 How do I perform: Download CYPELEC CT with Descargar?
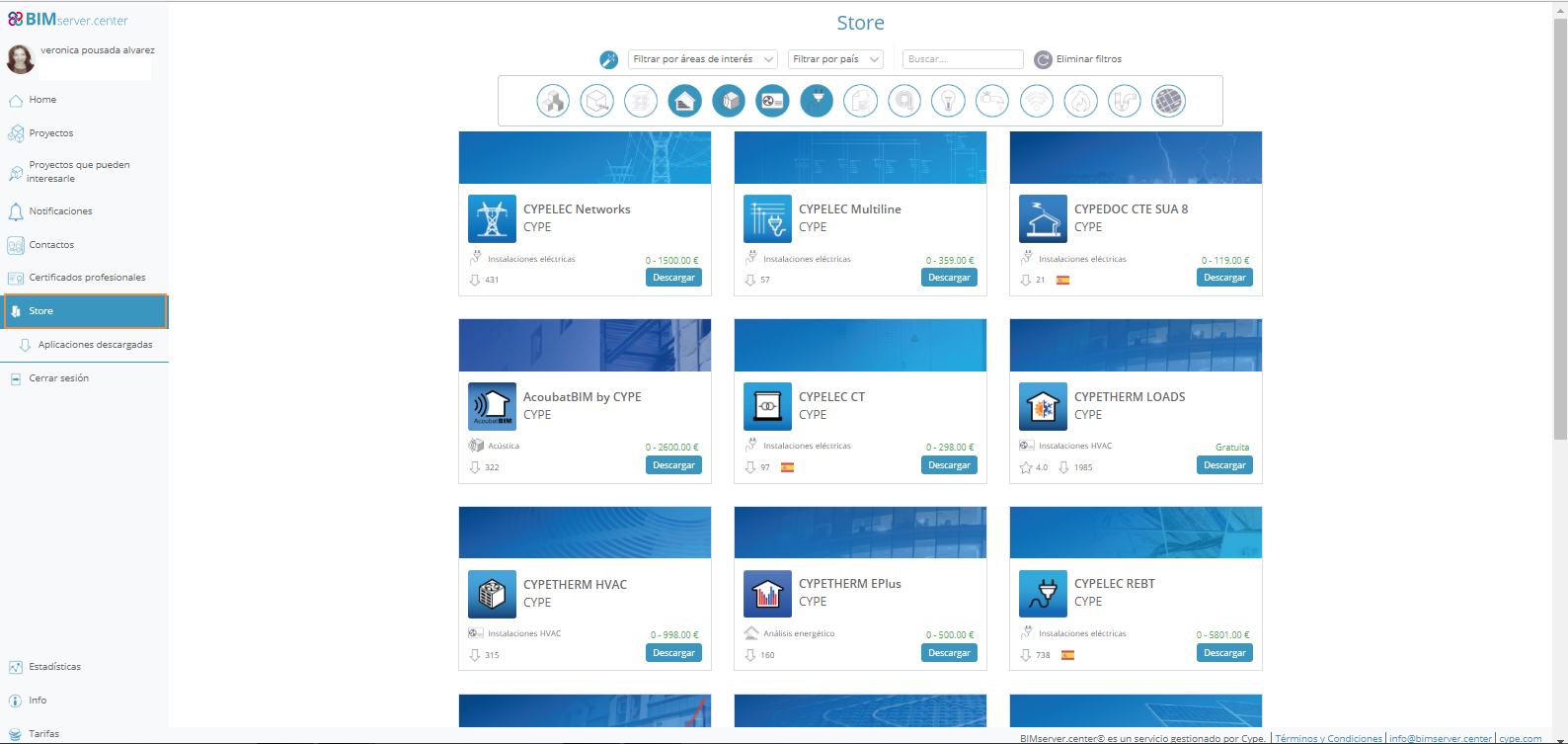click(x=950, y=465)
